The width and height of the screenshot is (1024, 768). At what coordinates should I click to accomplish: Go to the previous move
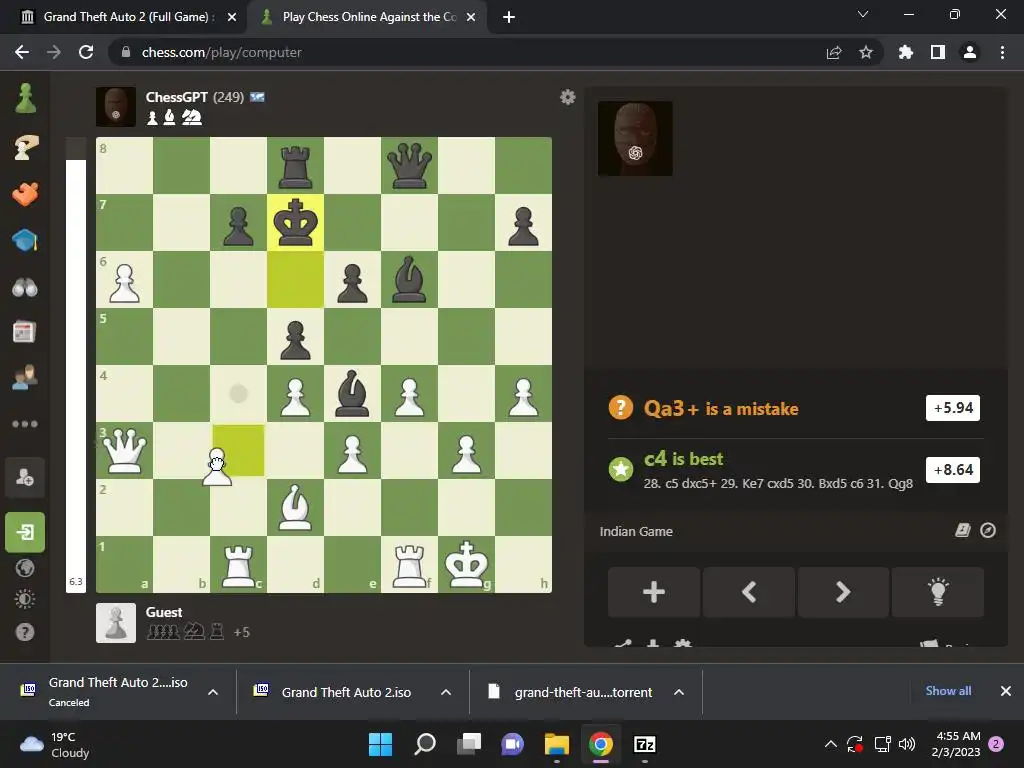coord(749,592)
